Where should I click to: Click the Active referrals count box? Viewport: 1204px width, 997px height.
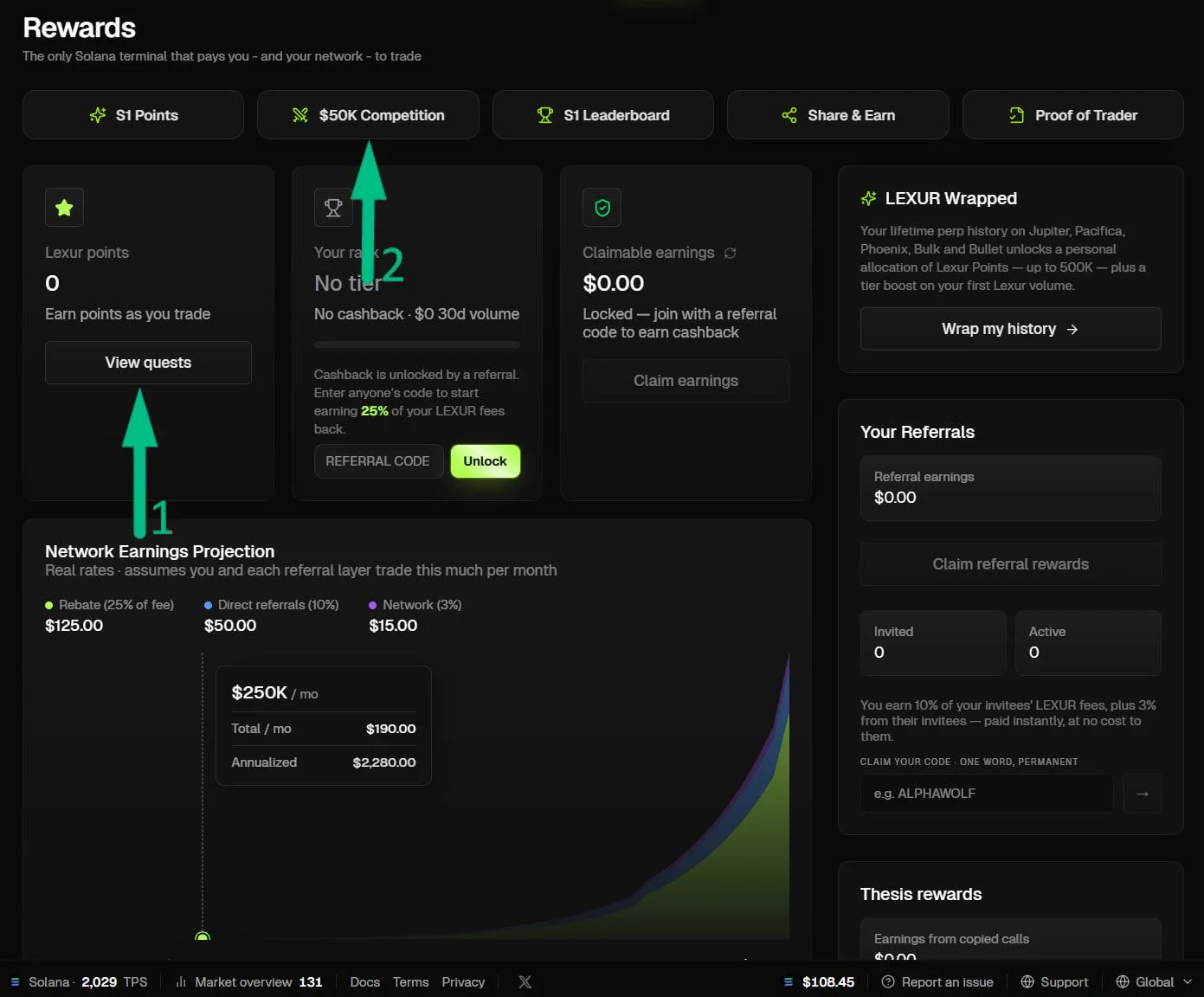pos(1088,643)
